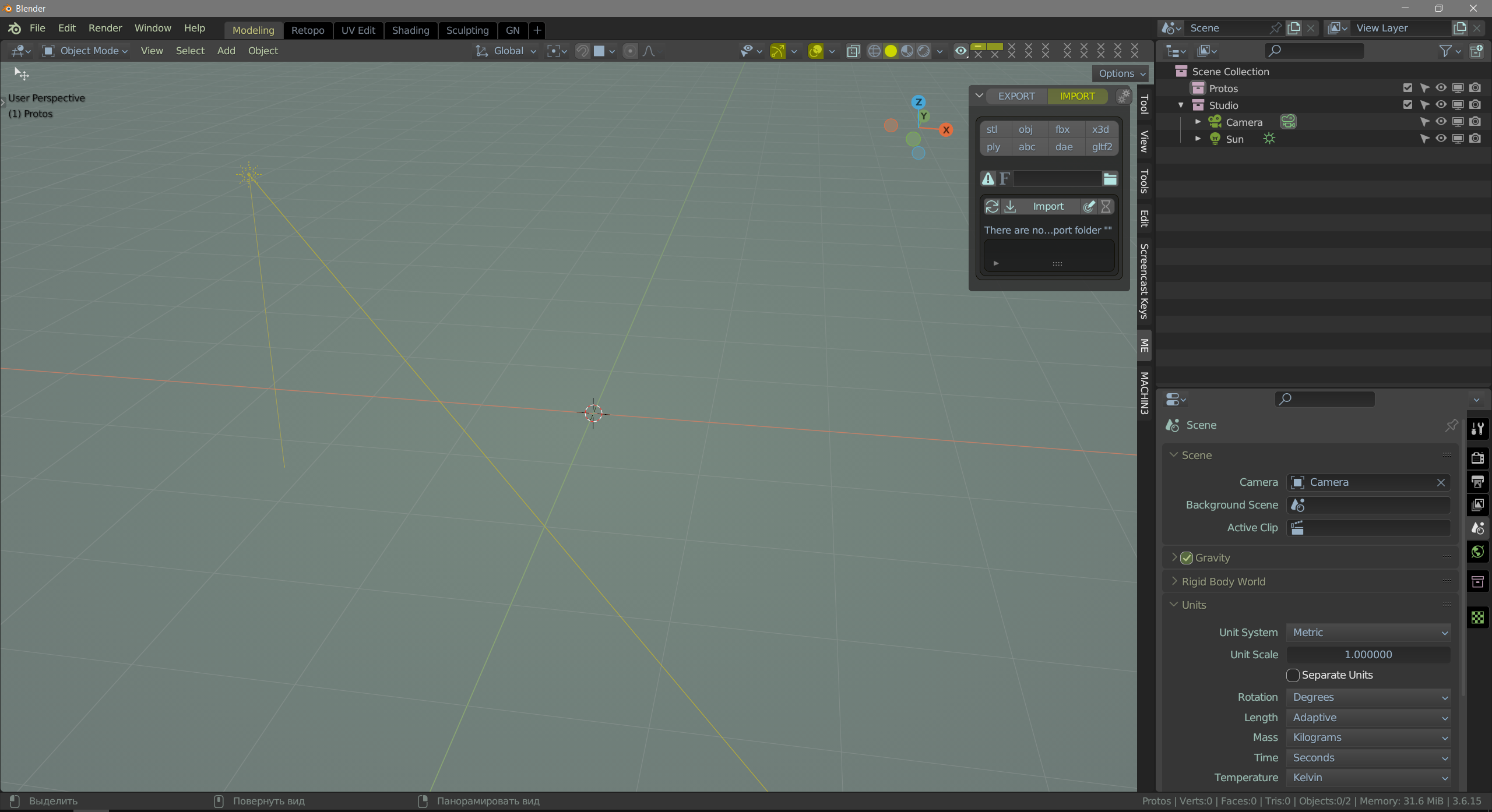Hide the Sun in viewport
Image resolution: width=1492 pixels, height=812 pixels.
point(1441,139)
